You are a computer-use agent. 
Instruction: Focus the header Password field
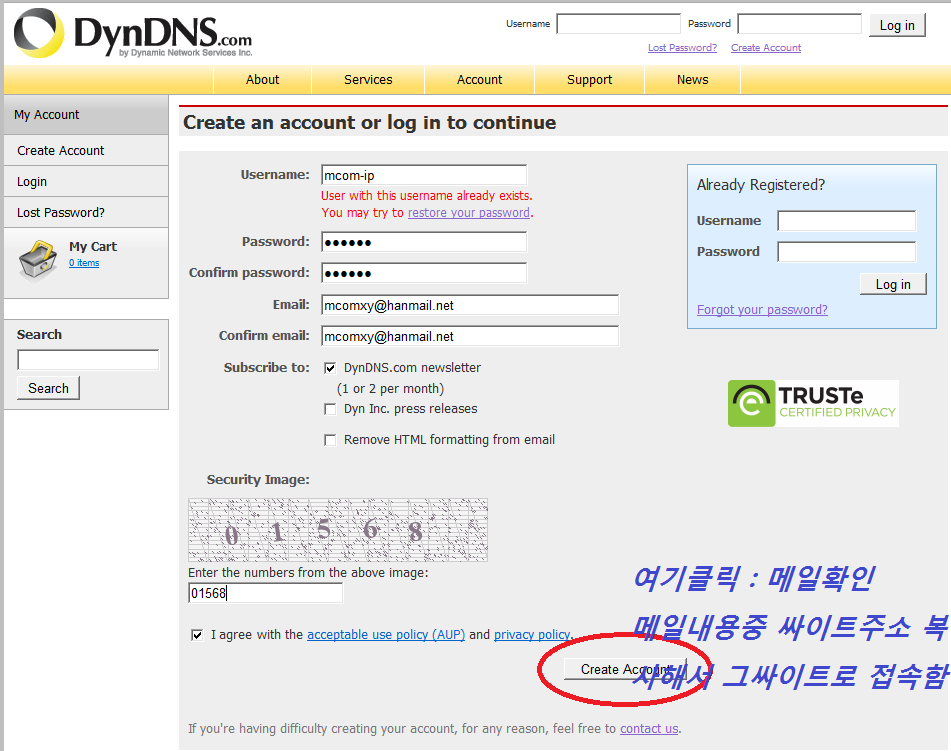[799, 24]
